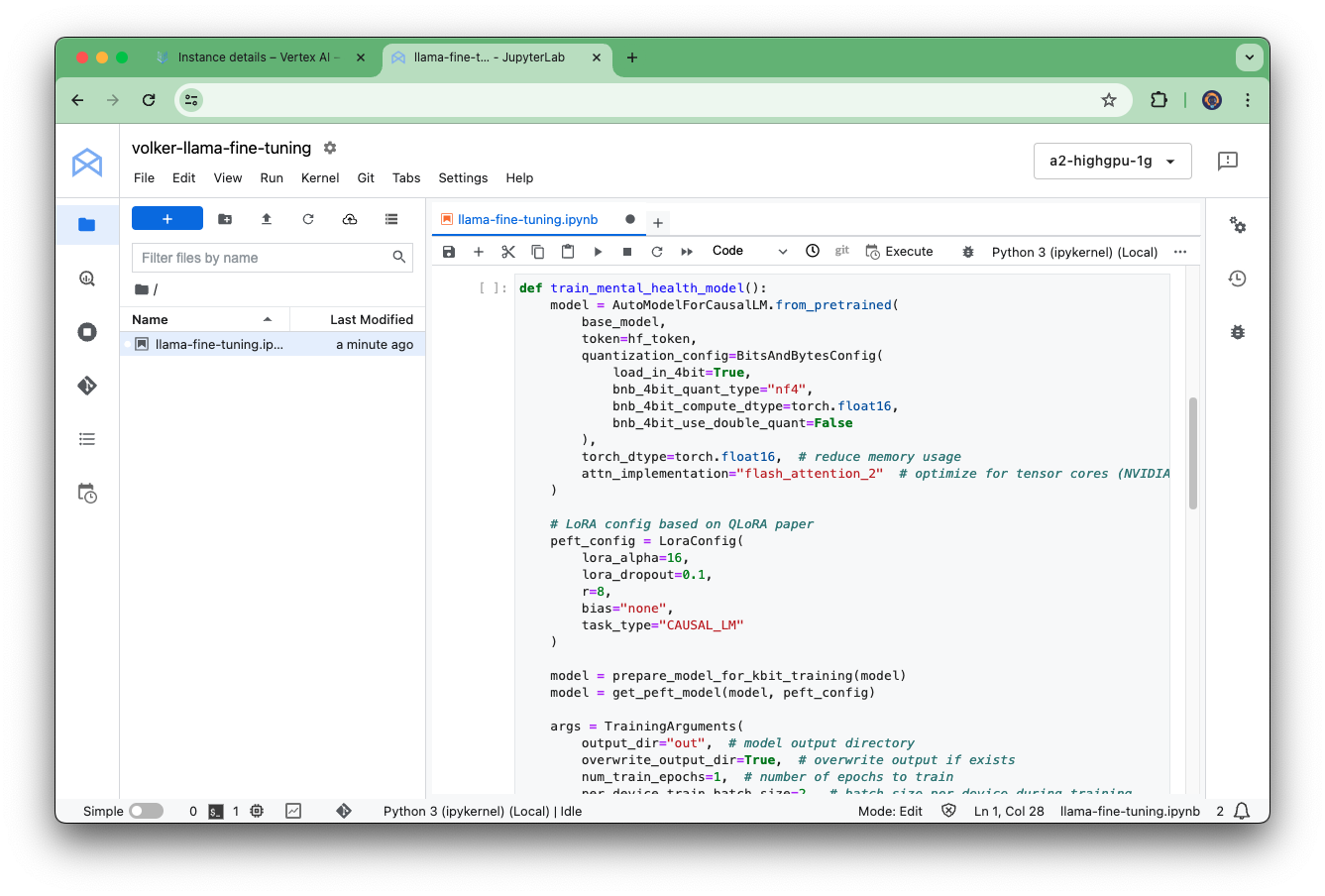This screenshot has height=896, width=1325.
Task: Open the Table of Contents panel
Action: point(87,438)
